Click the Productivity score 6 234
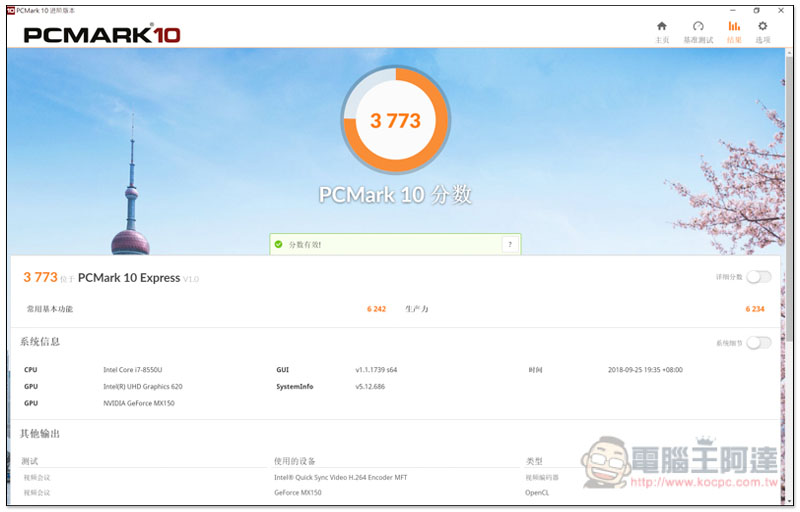 pyautogui.click(x=755, y=309)
